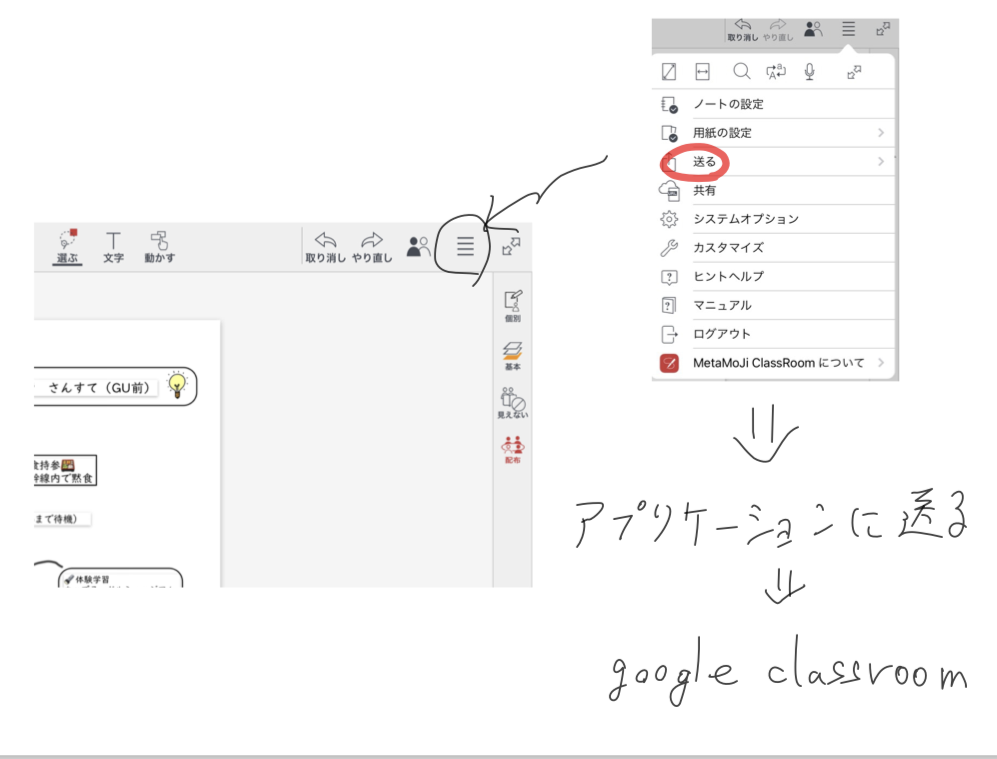Toggle fullscreen with the editor's expand arrows
Viewport: 997px width, 759px height.
[x=511, y=246]
